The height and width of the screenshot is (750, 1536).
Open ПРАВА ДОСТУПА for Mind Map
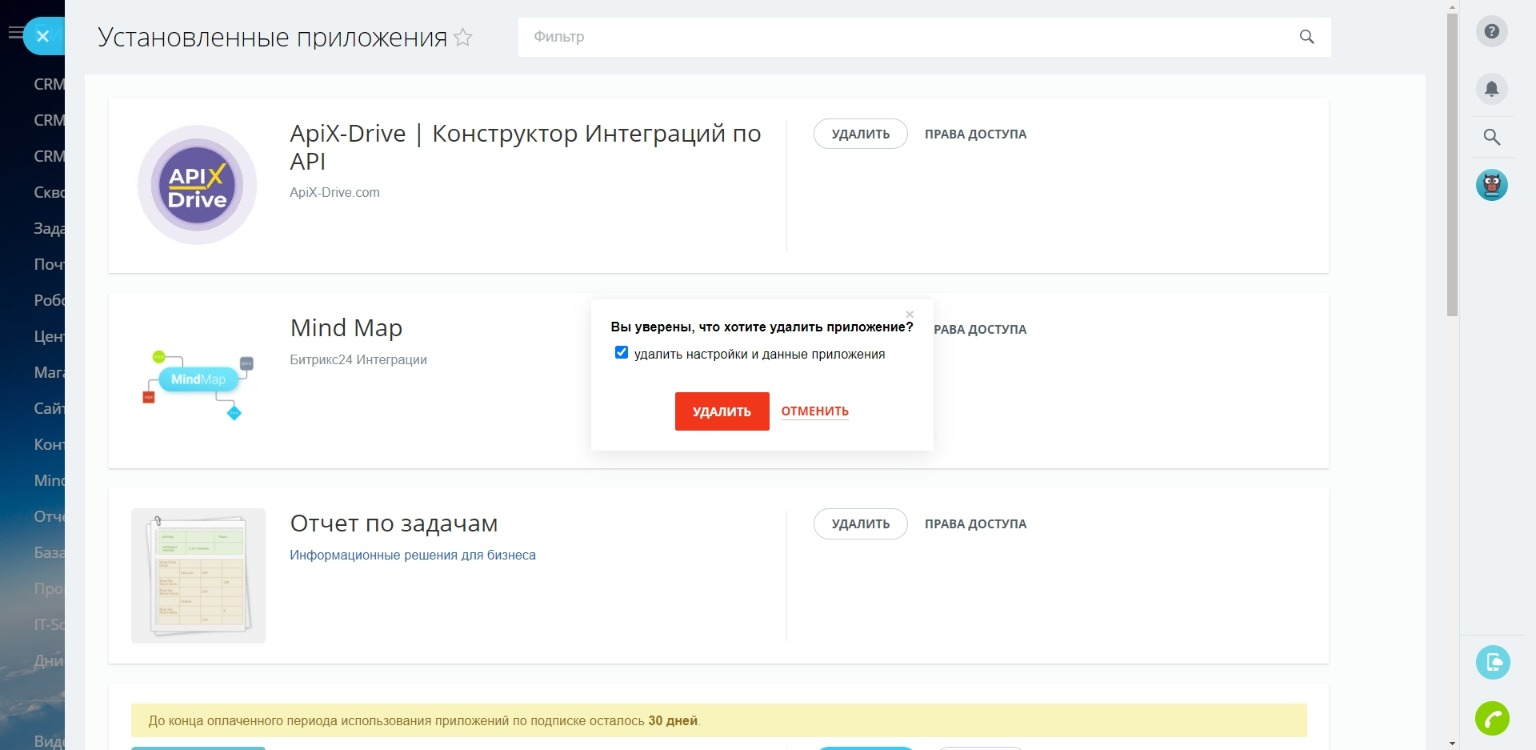980,329
